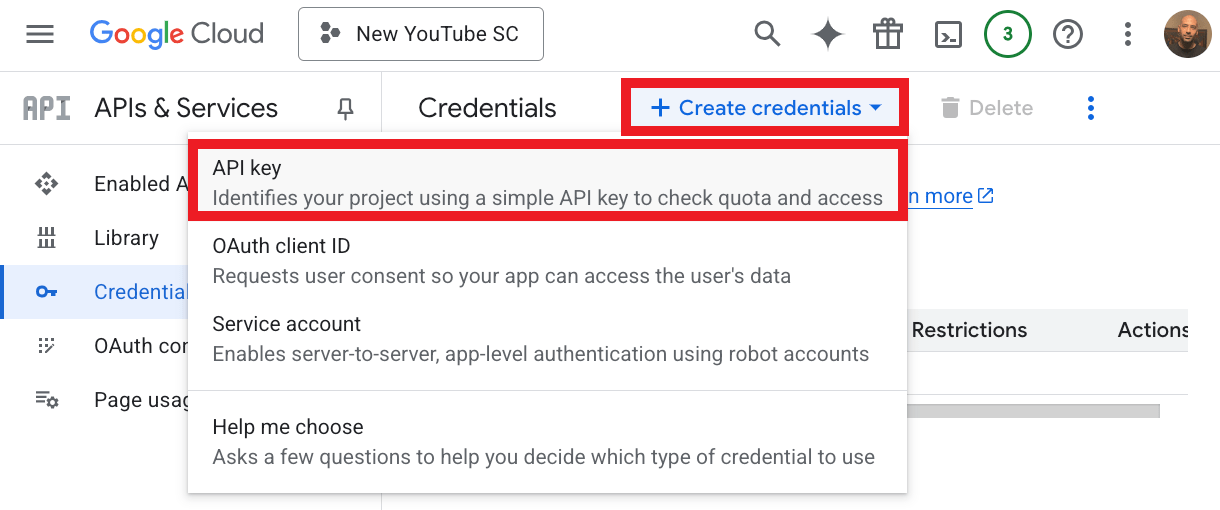Go to Library in the sidebar
The width and height of the screenshot is (1220, 510).
[x=126, y=238]
